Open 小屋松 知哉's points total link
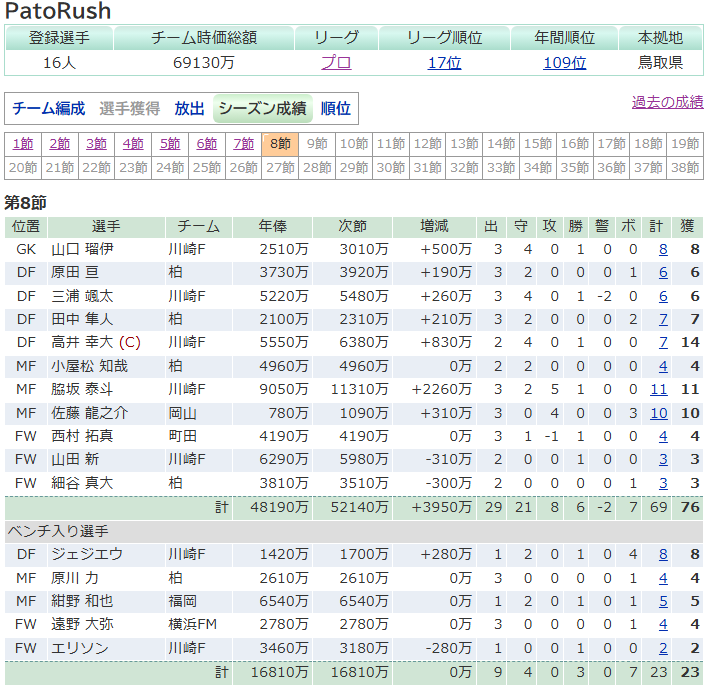The width and height of the screenshot is (707, 687). point(663,366)
